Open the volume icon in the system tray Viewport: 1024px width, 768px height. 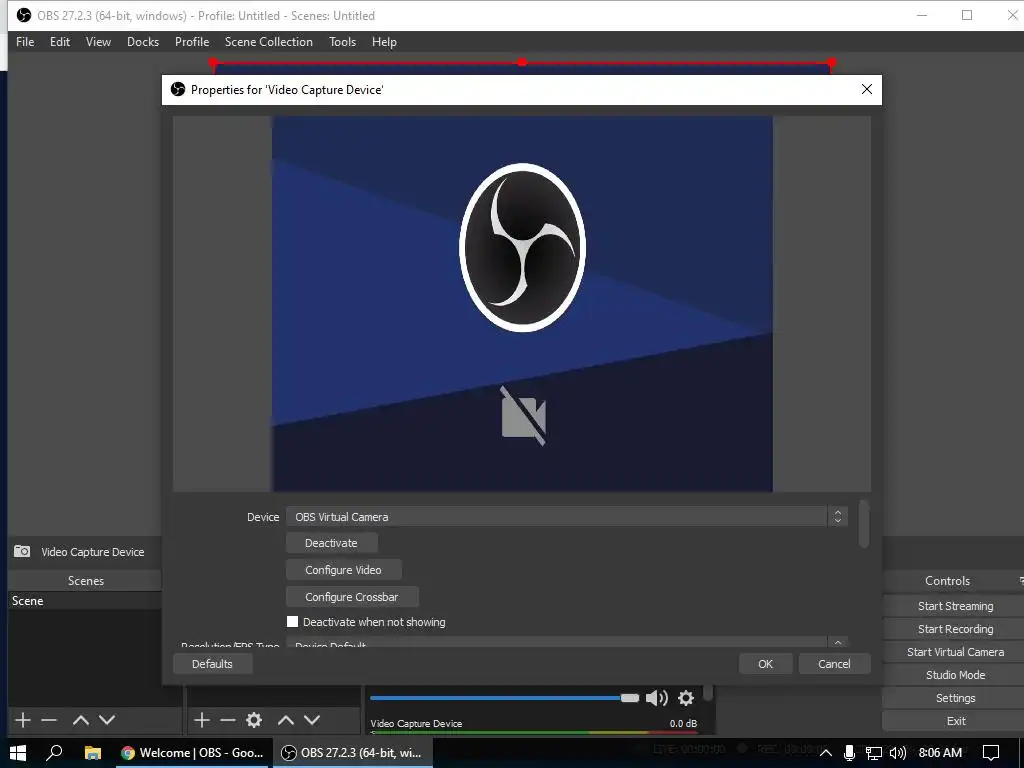click(898, 753)
